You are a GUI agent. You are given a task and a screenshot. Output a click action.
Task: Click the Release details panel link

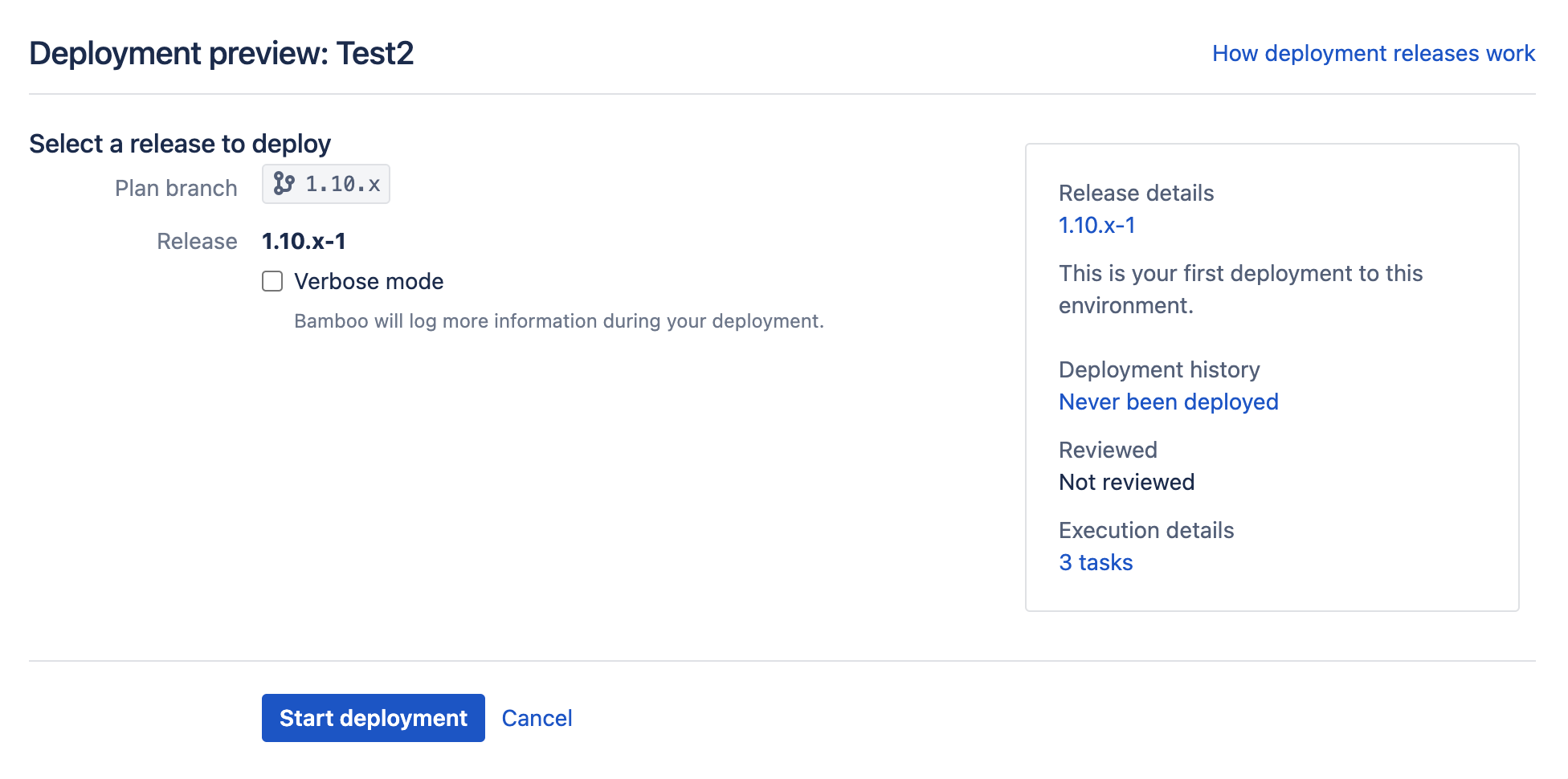pos(1097,225)
